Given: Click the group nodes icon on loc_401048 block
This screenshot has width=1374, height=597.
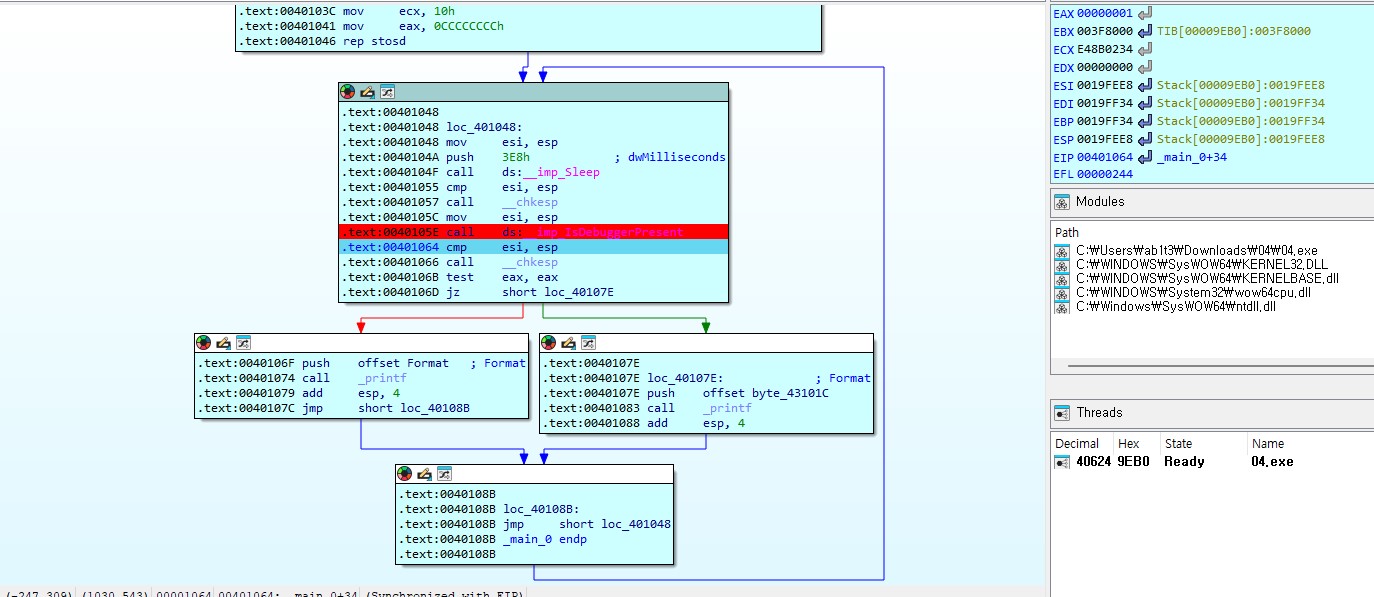Looking at the screenshot, I should [387, 92].
